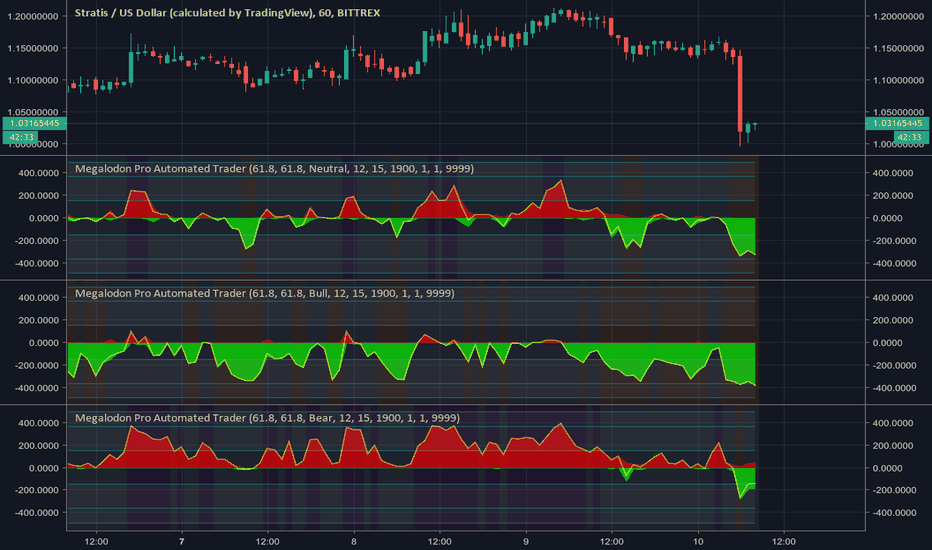Click 0.0000 on the Bull pane's right axis
The image size is (932, 550).
tap(887, 343)
